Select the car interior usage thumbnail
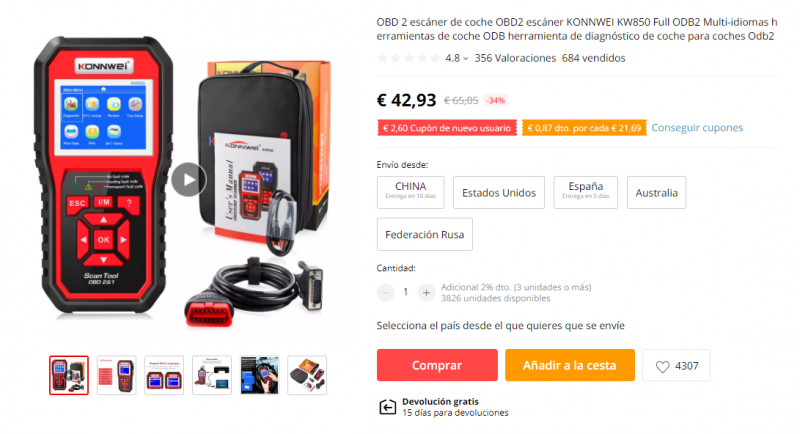 (x=259, y=375)
